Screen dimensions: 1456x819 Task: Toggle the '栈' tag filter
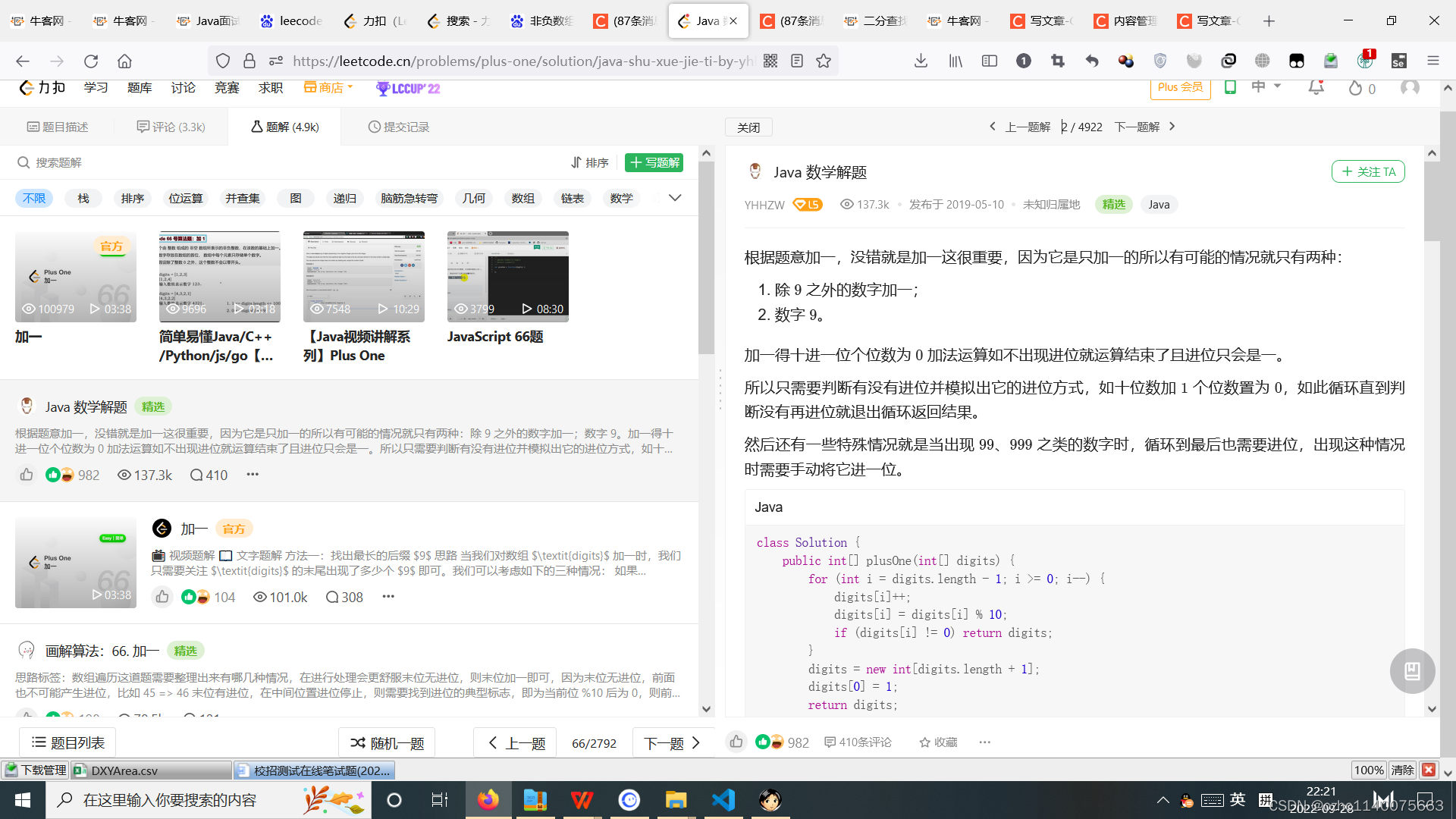(x=83, y=198)
